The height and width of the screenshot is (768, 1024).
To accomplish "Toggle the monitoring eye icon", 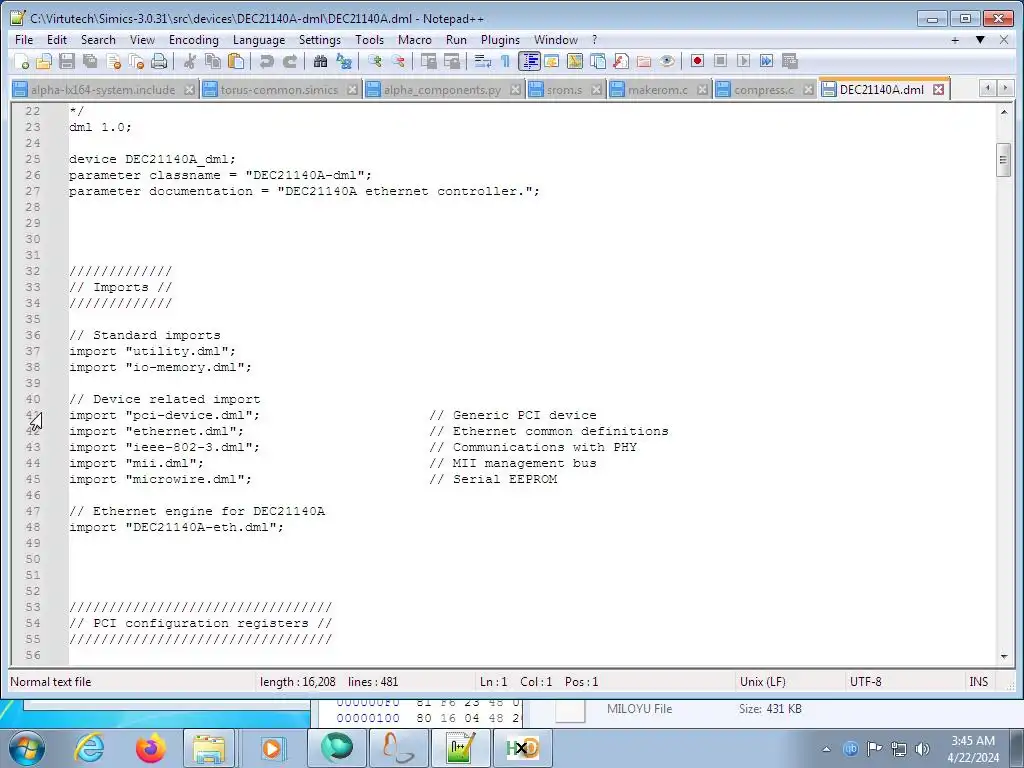I will (667, 61).
